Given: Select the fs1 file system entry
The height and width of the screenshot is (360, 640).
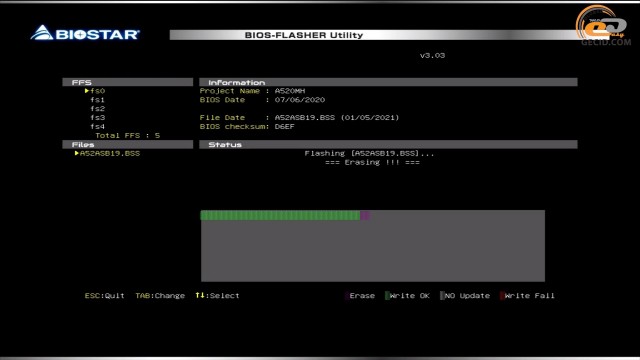Looking at the screenshot, I should [x=98, y=100].
